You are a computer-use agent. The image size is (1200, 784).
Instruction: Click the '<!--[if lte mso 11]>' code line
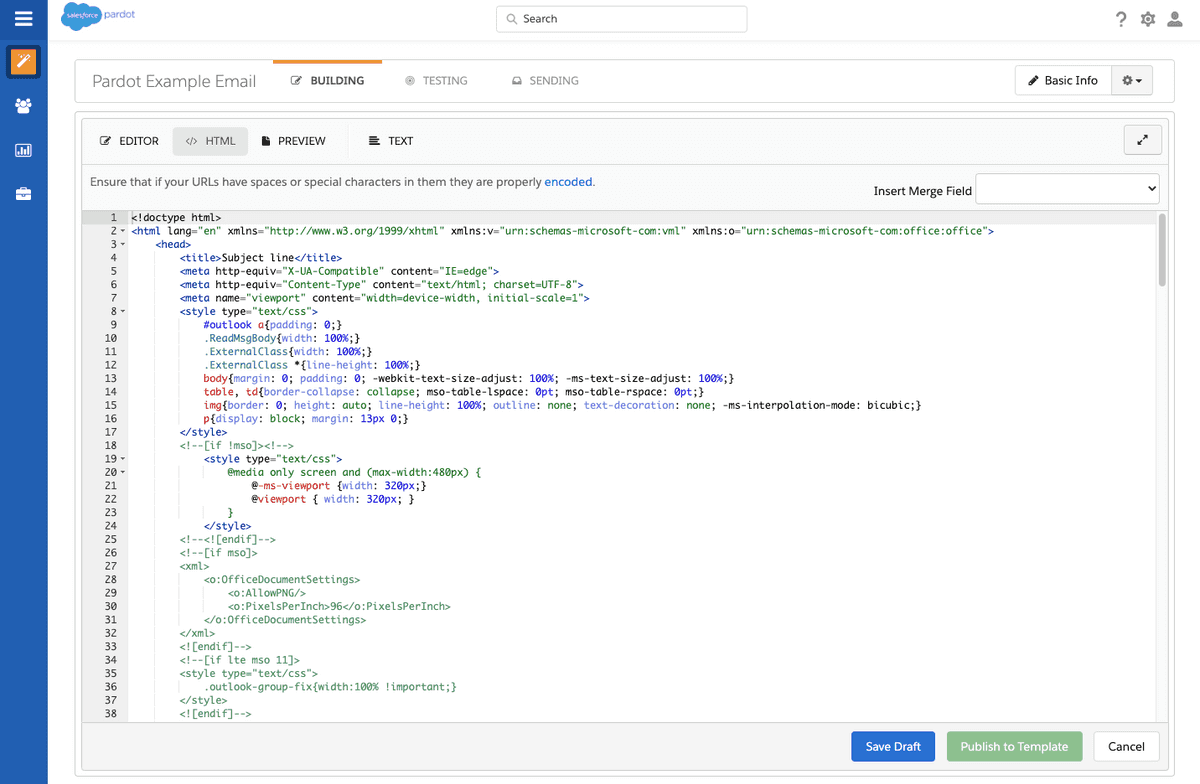[x=240, y=660]
